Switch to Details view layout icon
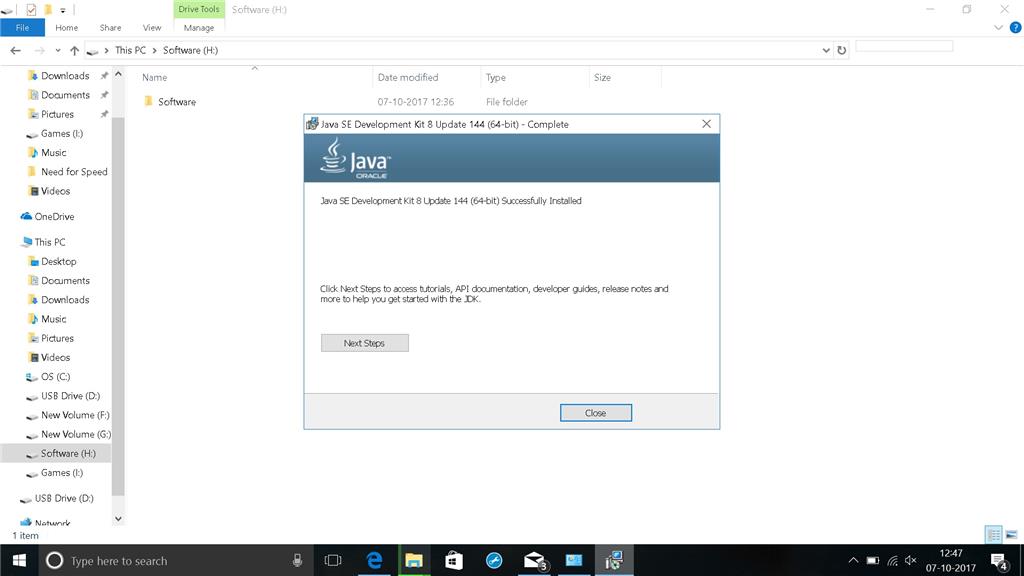The width and height of the screenshot is (1024, 576). click(993, 535)
